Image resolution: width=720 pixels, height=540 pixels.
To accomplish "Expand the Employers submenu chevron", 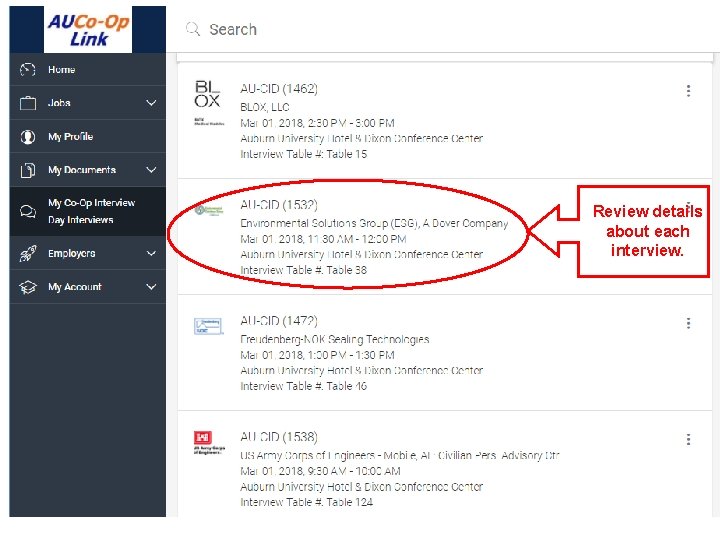I will pyautogui.click(x=151, y=253).
